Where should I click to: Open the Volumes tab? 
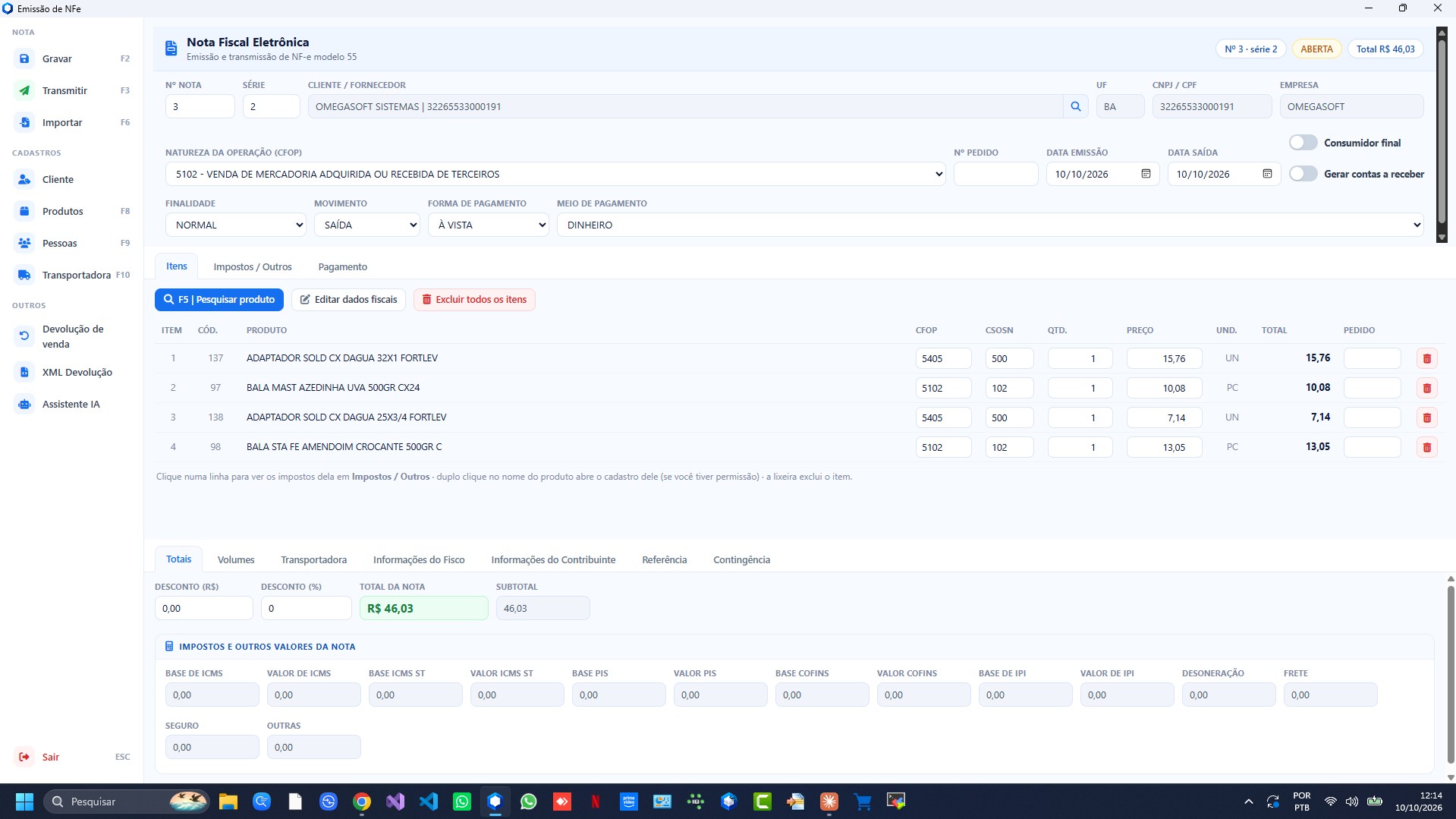click(236, 559)
